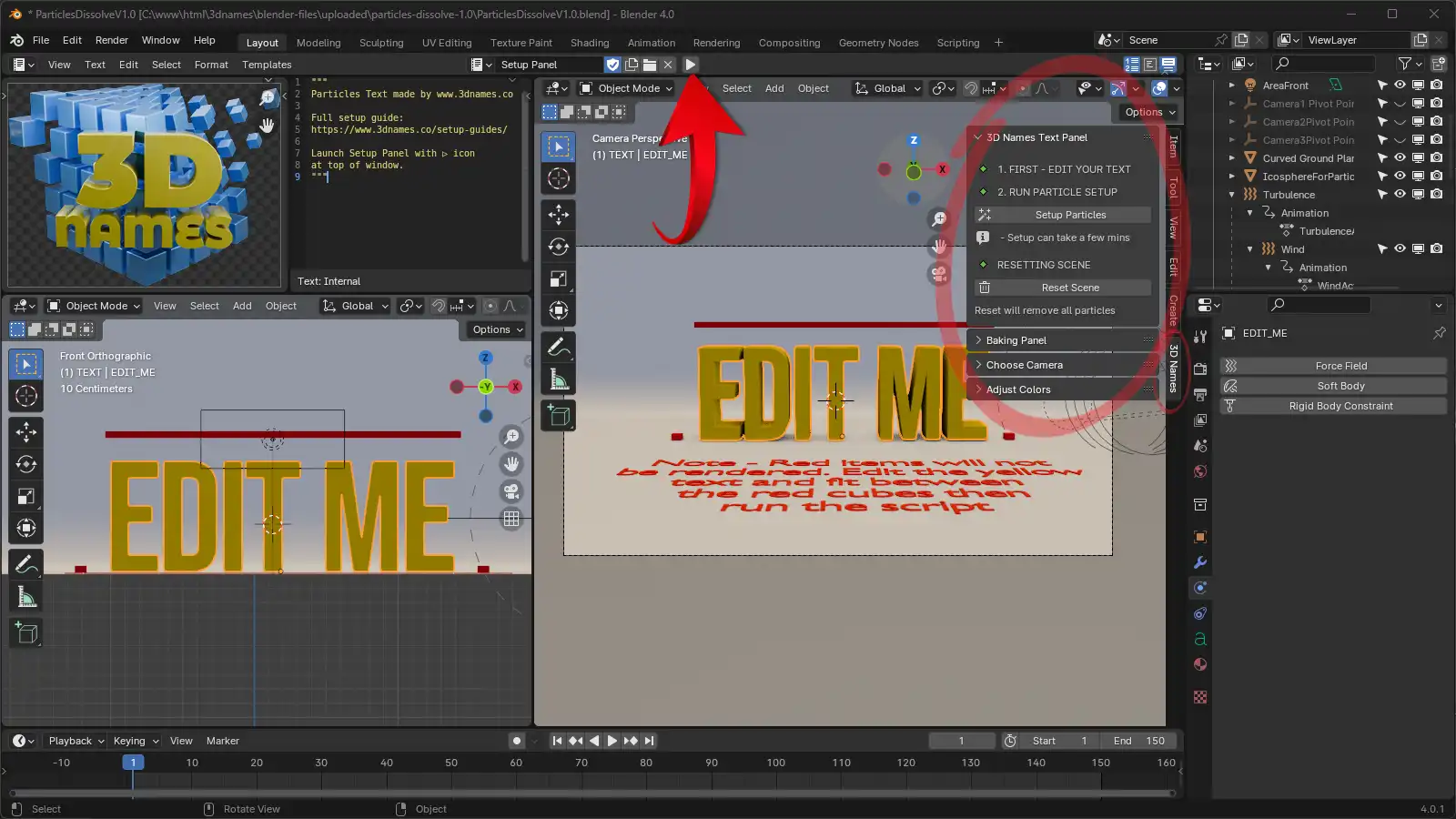Switch to the Modeling workspace tab

point(318,43)
